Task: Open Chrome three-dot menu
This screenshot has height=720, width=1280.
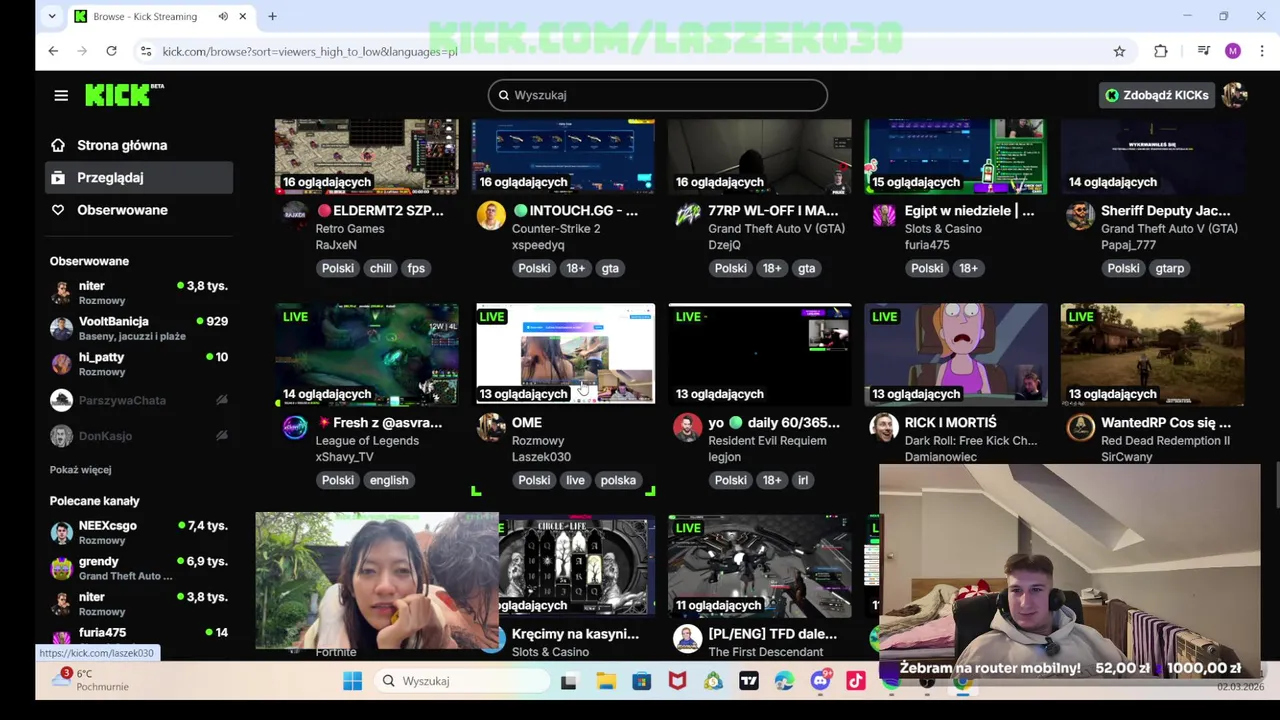Action: 1262,51
